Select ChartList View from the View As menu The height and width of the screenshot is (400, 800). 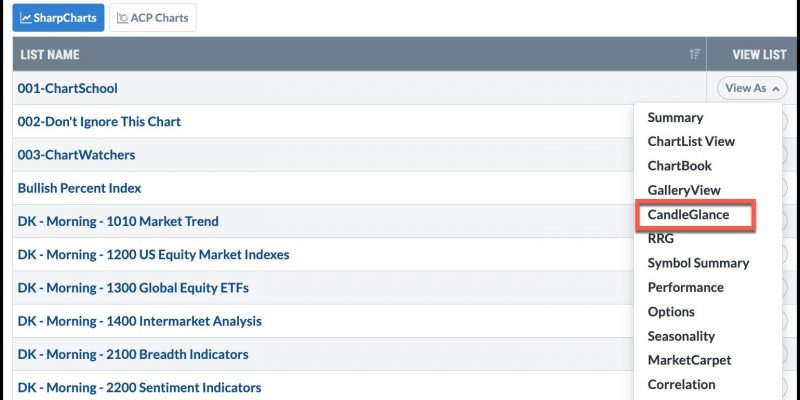(691, 141)
